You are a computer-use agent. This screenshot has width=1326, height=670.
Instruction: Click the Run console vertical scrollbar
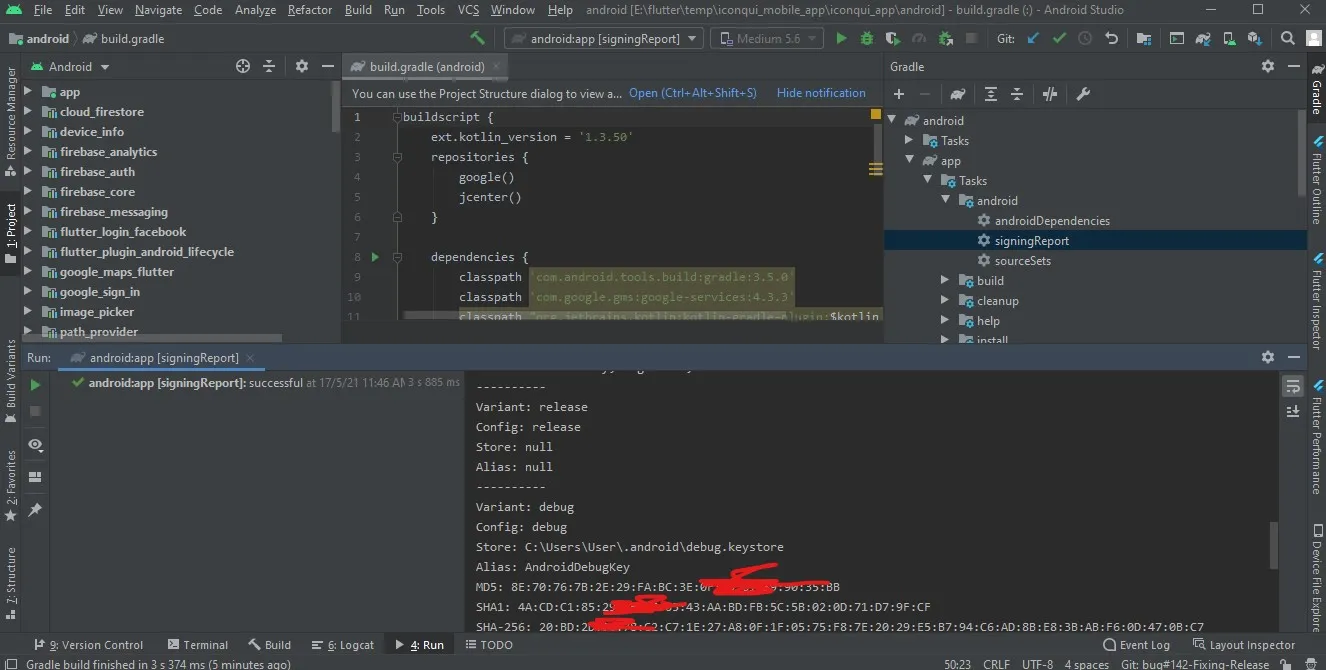tap(1273, 546)
